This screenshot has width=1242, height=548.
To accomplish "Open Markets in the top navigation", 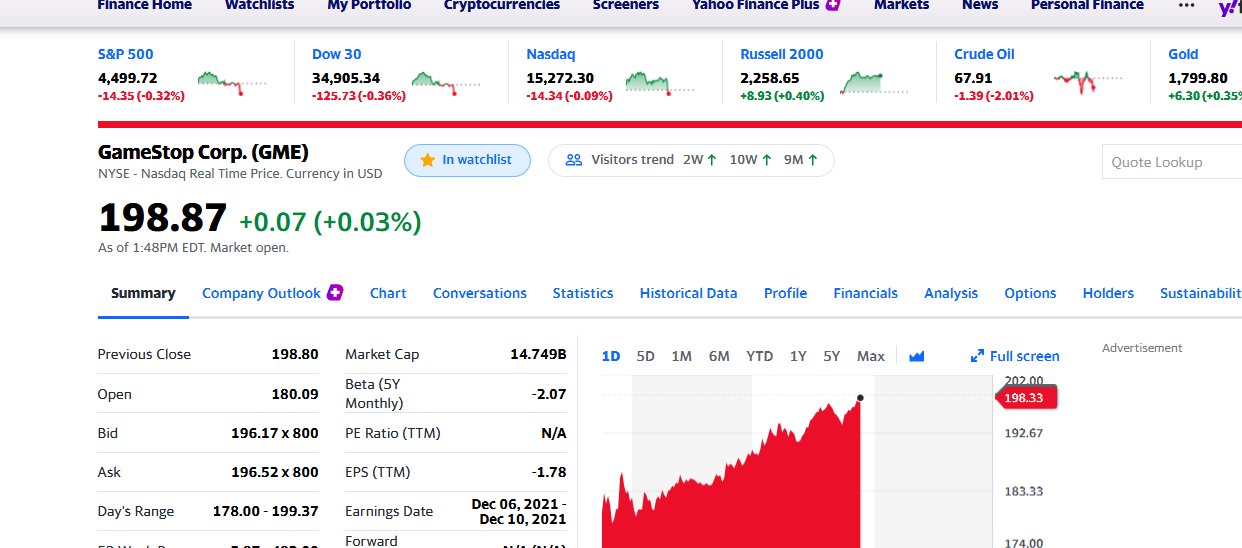I will click(901, 5).
